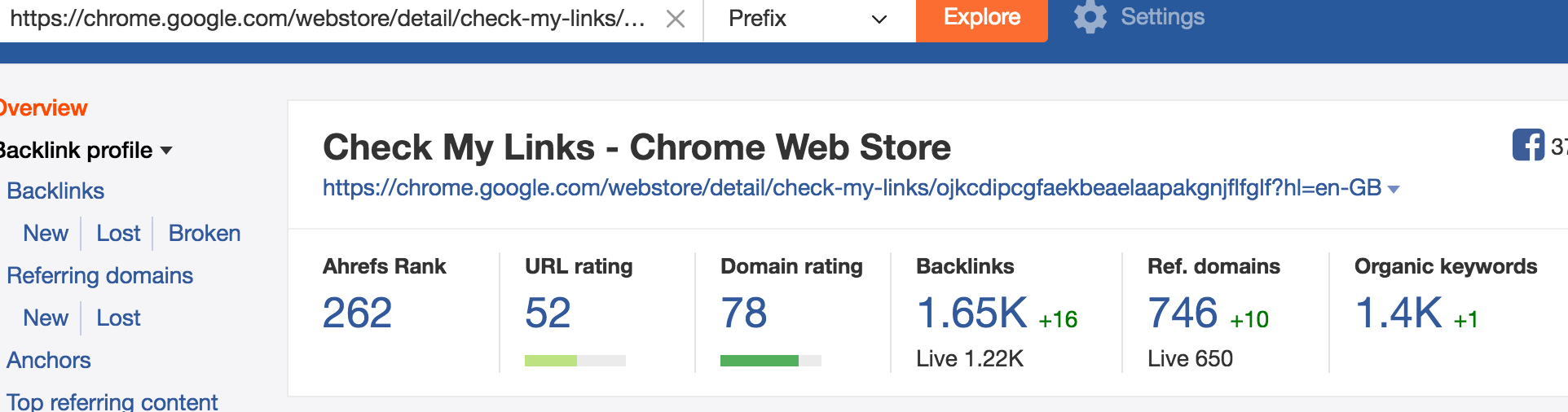
Task: Open the Settings gear icon
Action: click(1090, 17)
